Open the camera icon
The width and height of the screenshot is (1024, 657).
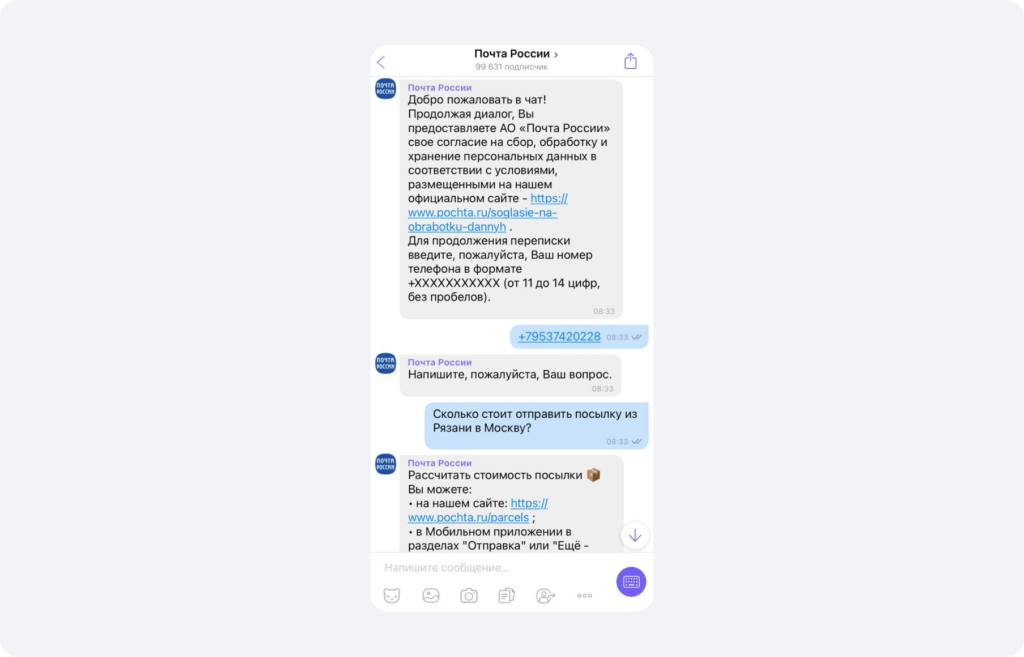point(469,596)
